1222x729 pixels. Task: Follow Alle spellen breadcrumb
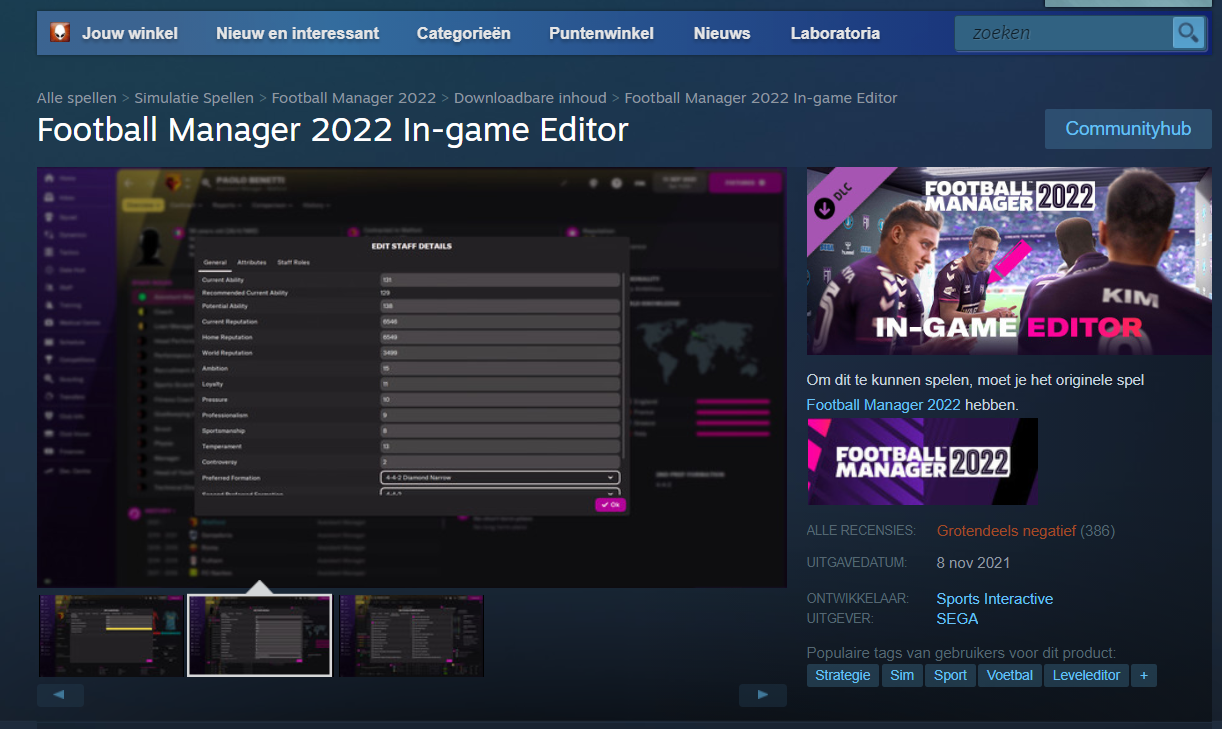pyautogui.click(x=77, y=98)
